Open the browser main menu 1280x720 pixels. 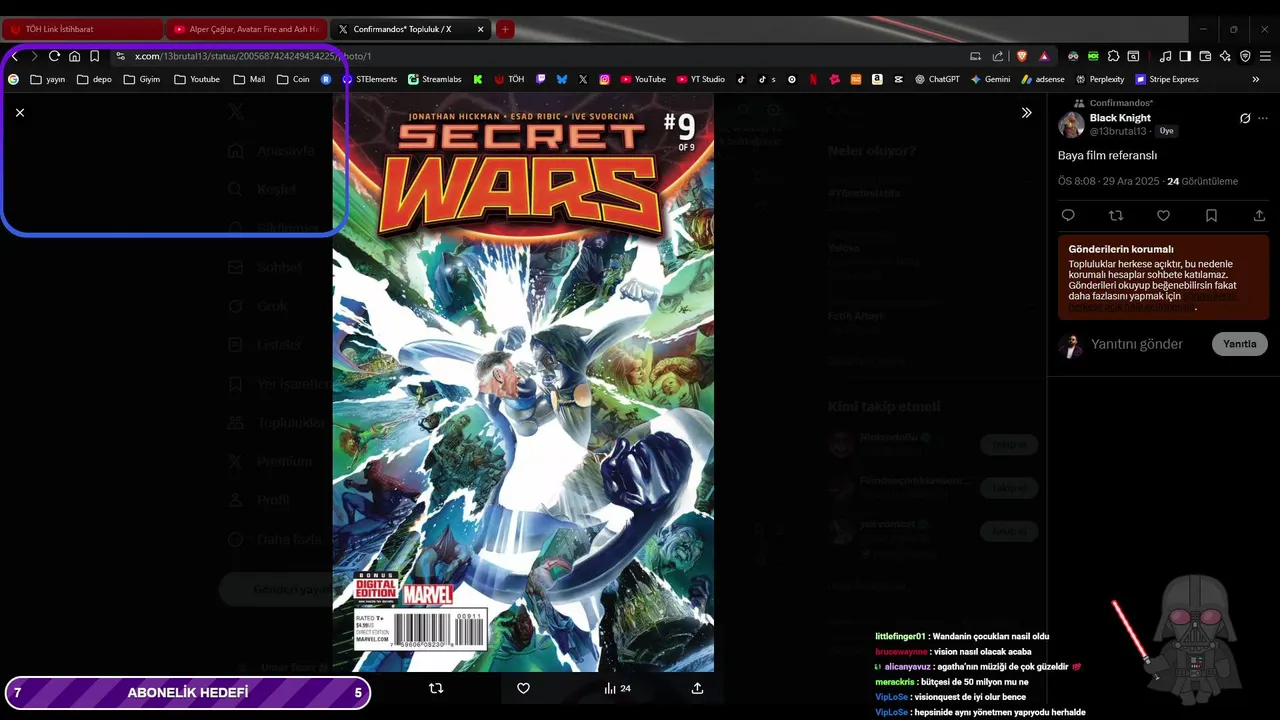click(1265, 56)
